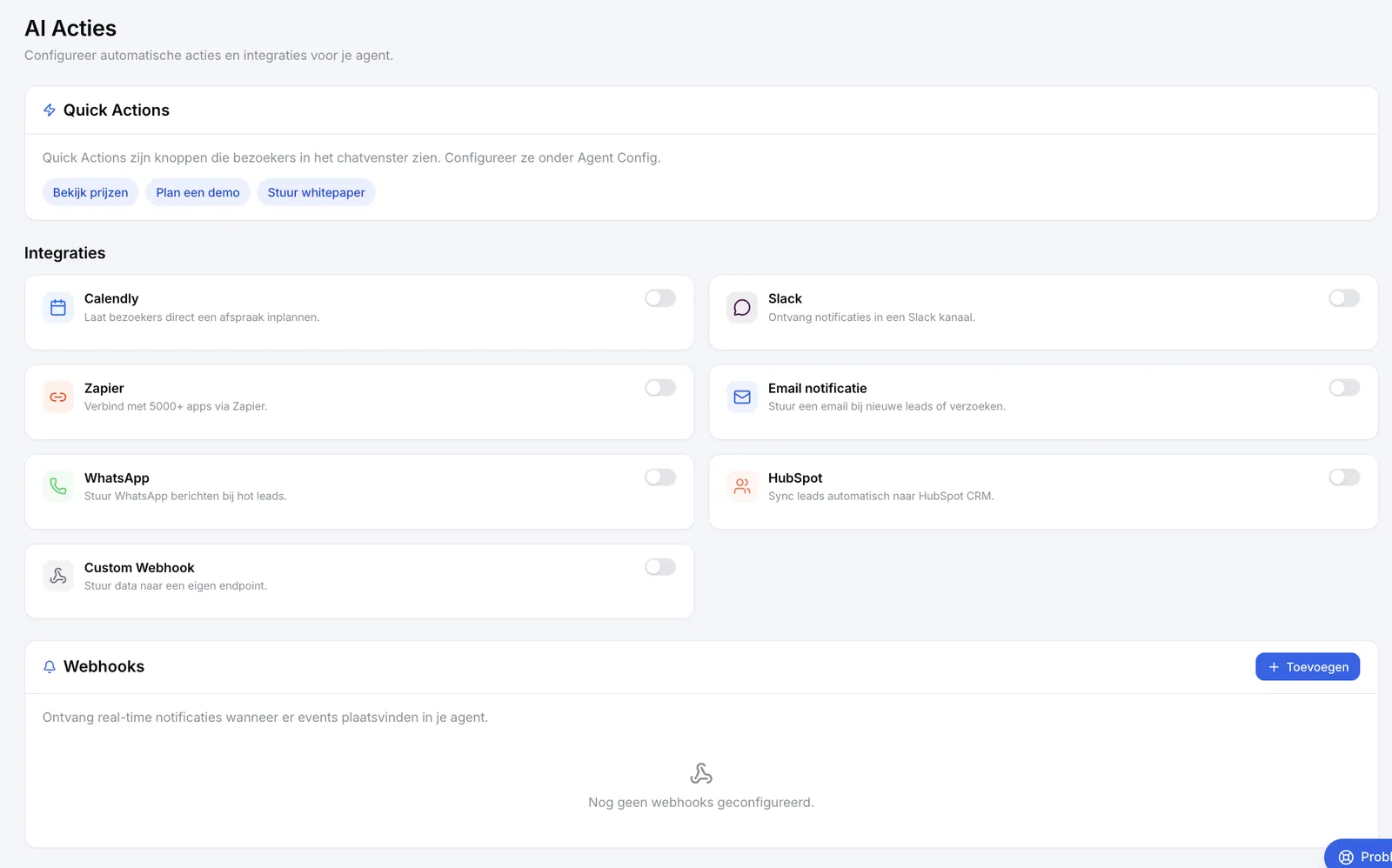The image size is (1392, 868).
Task: Switch on Email notificatie toggle
Action: coord(1344,388)
